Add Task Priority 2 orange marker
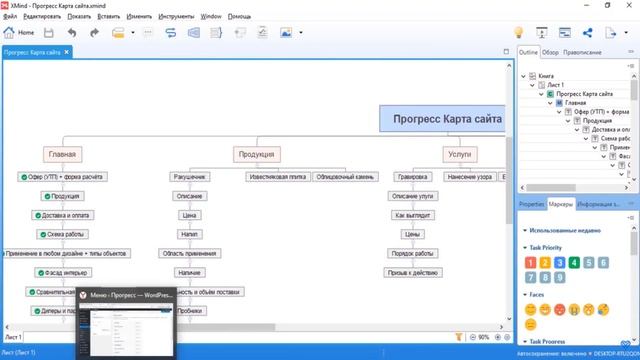 (545, 262)
